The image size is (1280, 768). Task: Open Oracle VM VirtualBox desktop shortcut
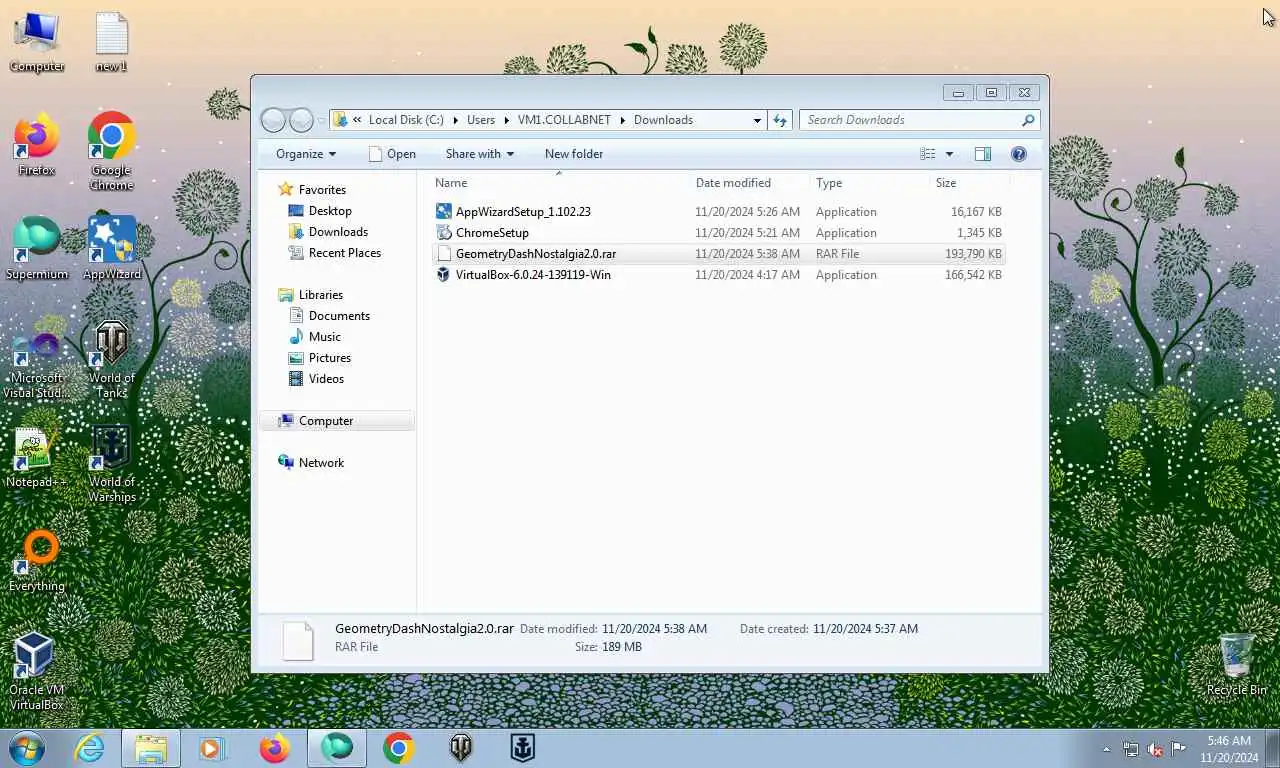click(x=37, y=672)
